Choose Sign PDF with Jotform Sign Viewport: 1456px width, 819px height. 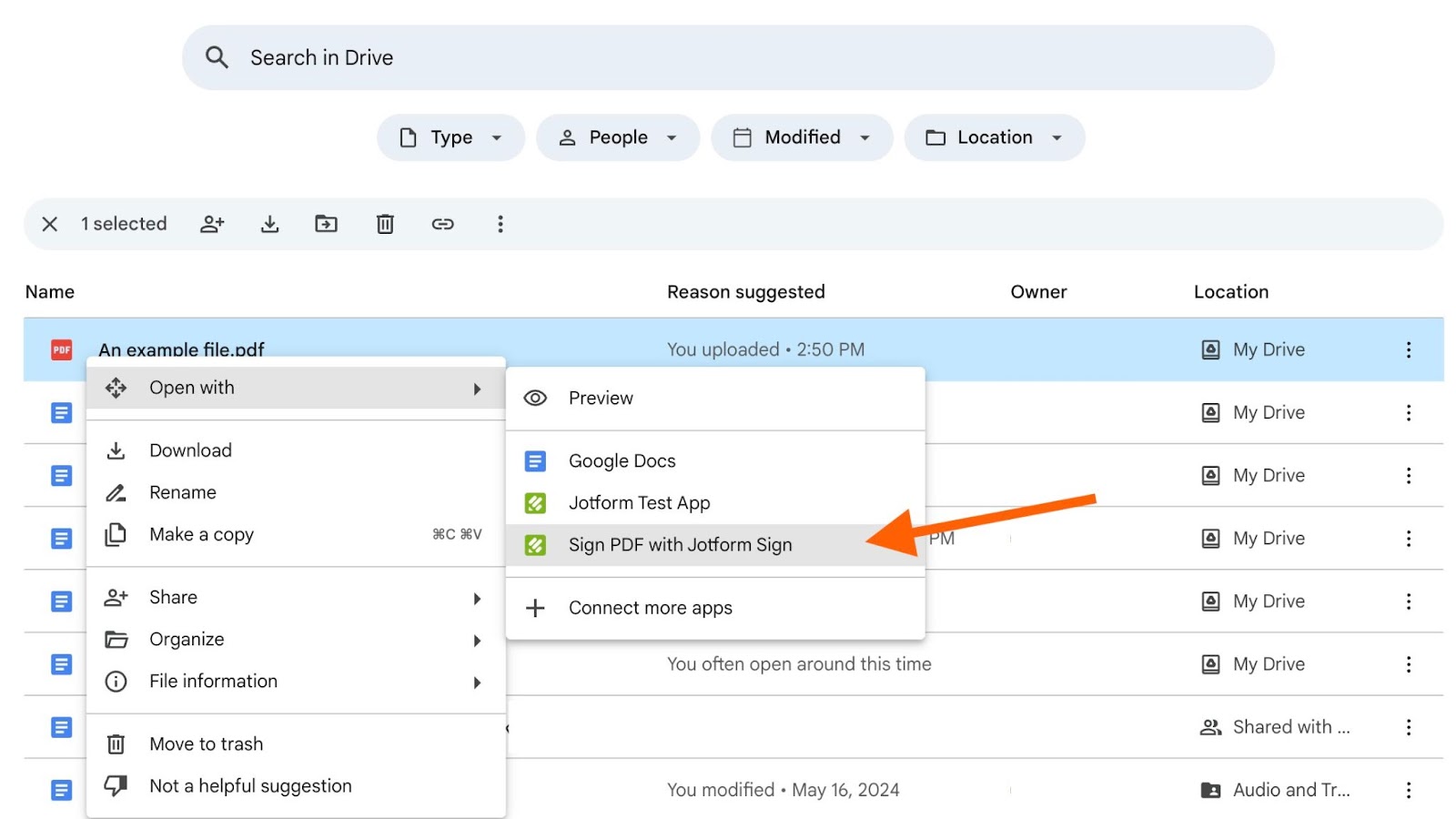[680, 545]
